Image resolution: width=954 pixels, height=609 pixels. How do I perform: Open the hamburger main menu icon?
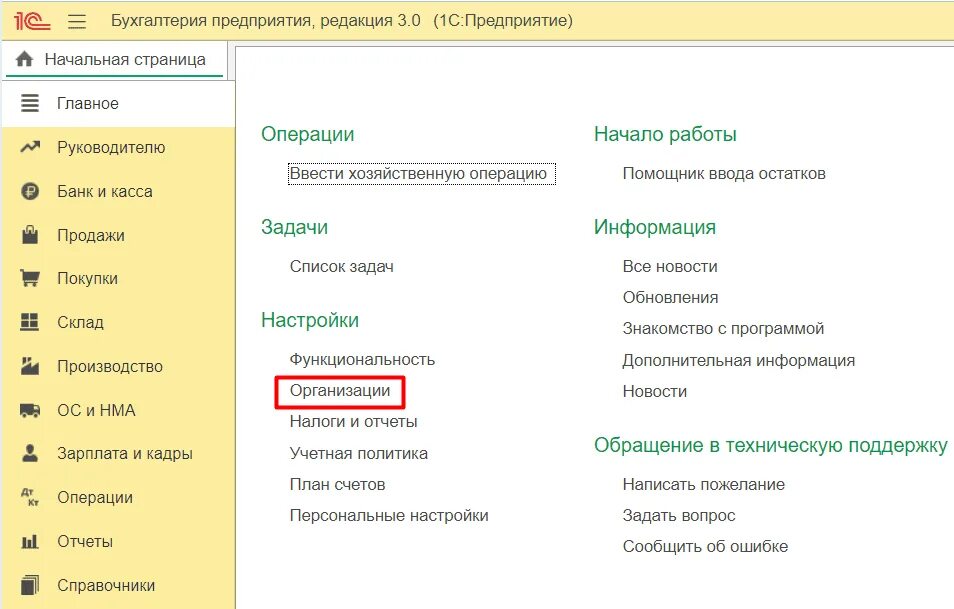coord(77,21)
